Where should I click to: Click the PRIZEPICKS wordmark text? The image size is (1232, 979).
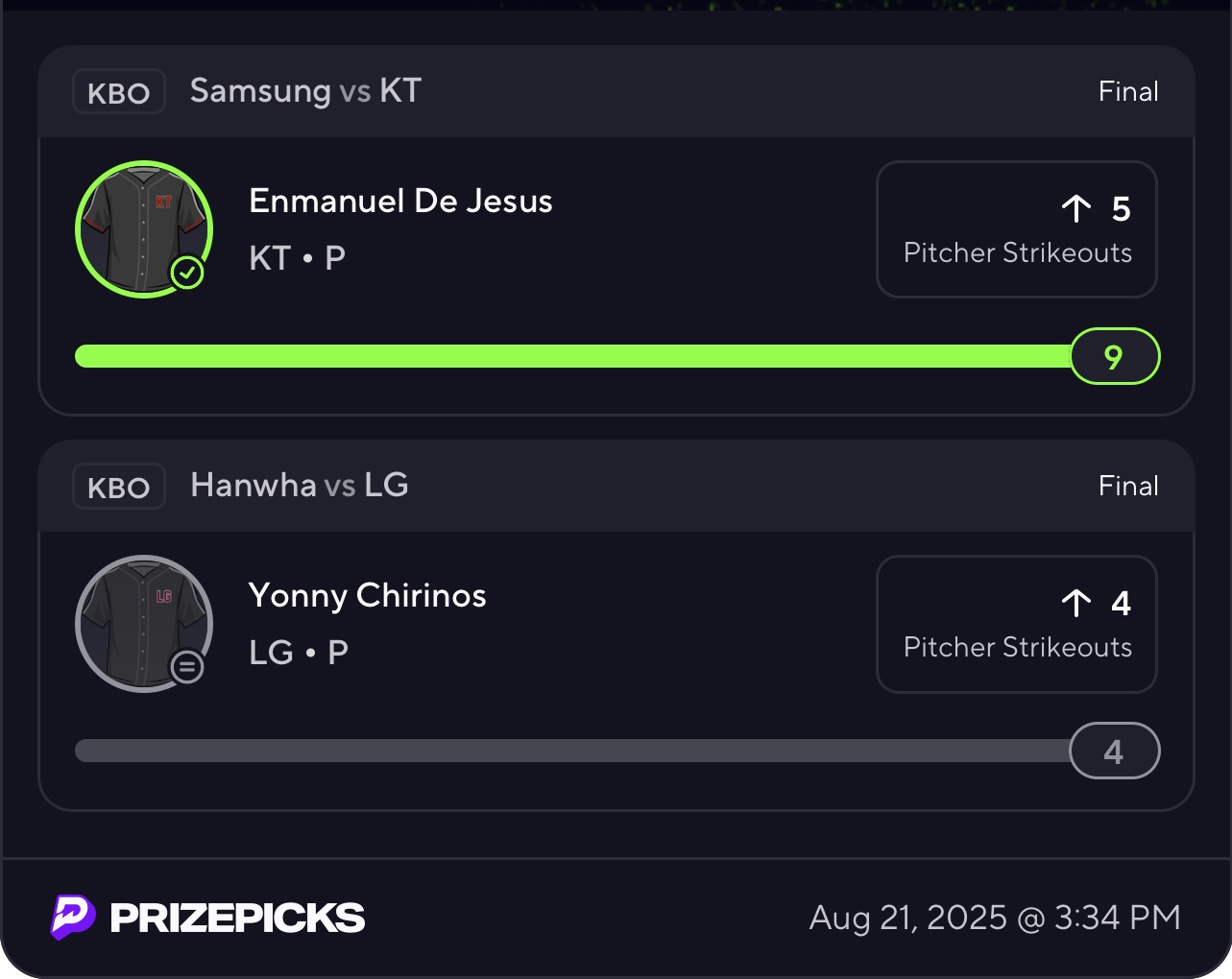[x=237, y=919]
